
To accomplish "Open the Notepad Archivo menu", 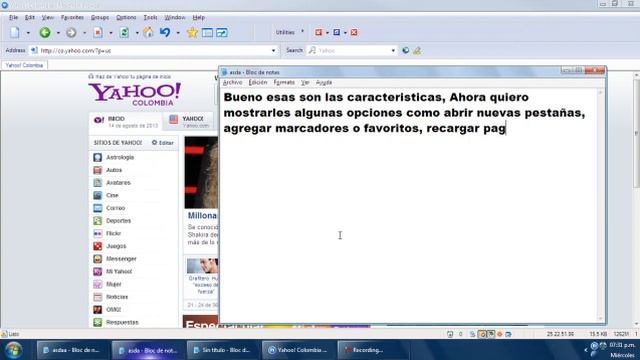I will pos(233,82).
